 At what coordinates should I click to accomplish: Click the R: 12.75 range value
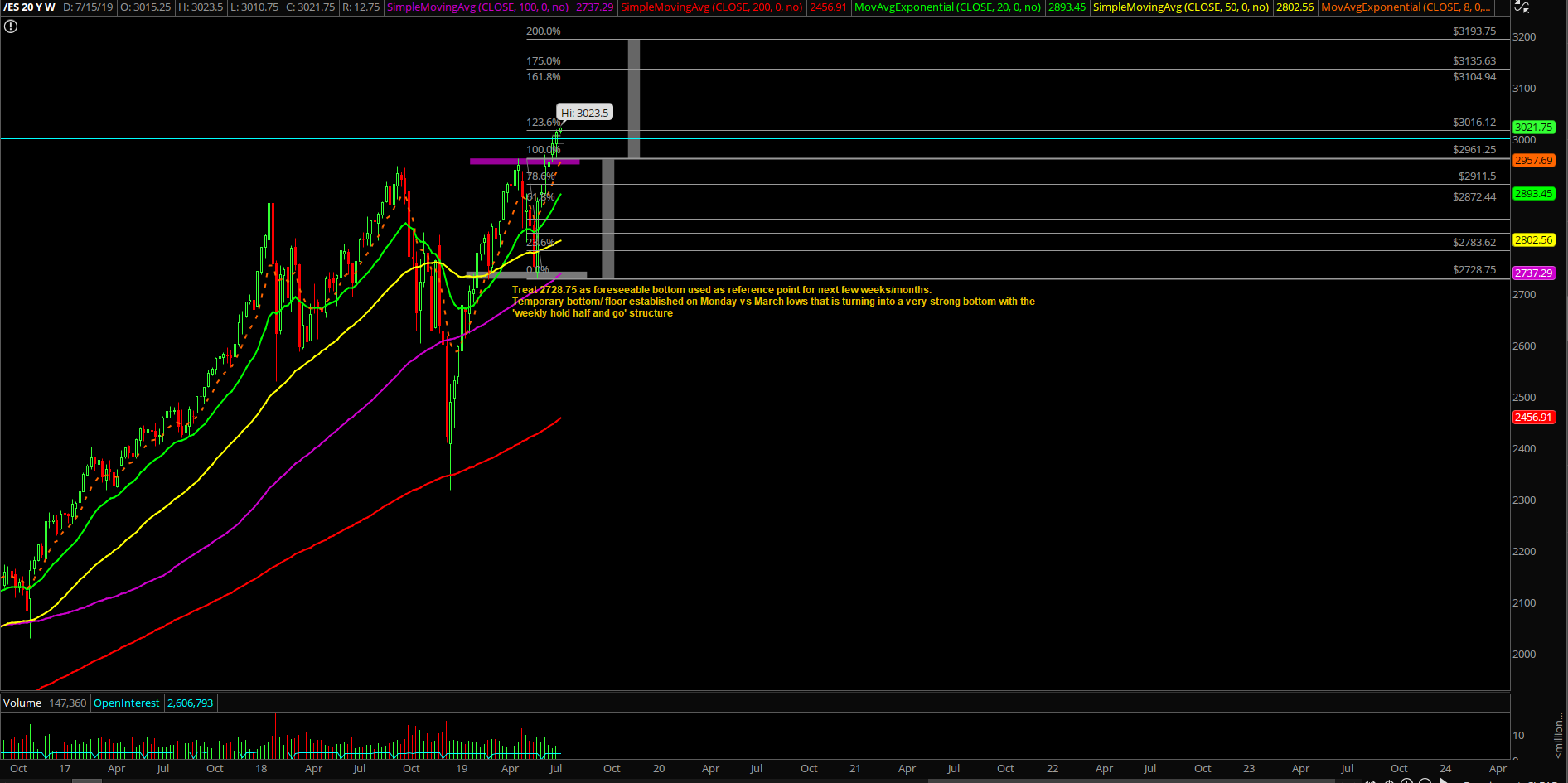(x=361, y=7)
